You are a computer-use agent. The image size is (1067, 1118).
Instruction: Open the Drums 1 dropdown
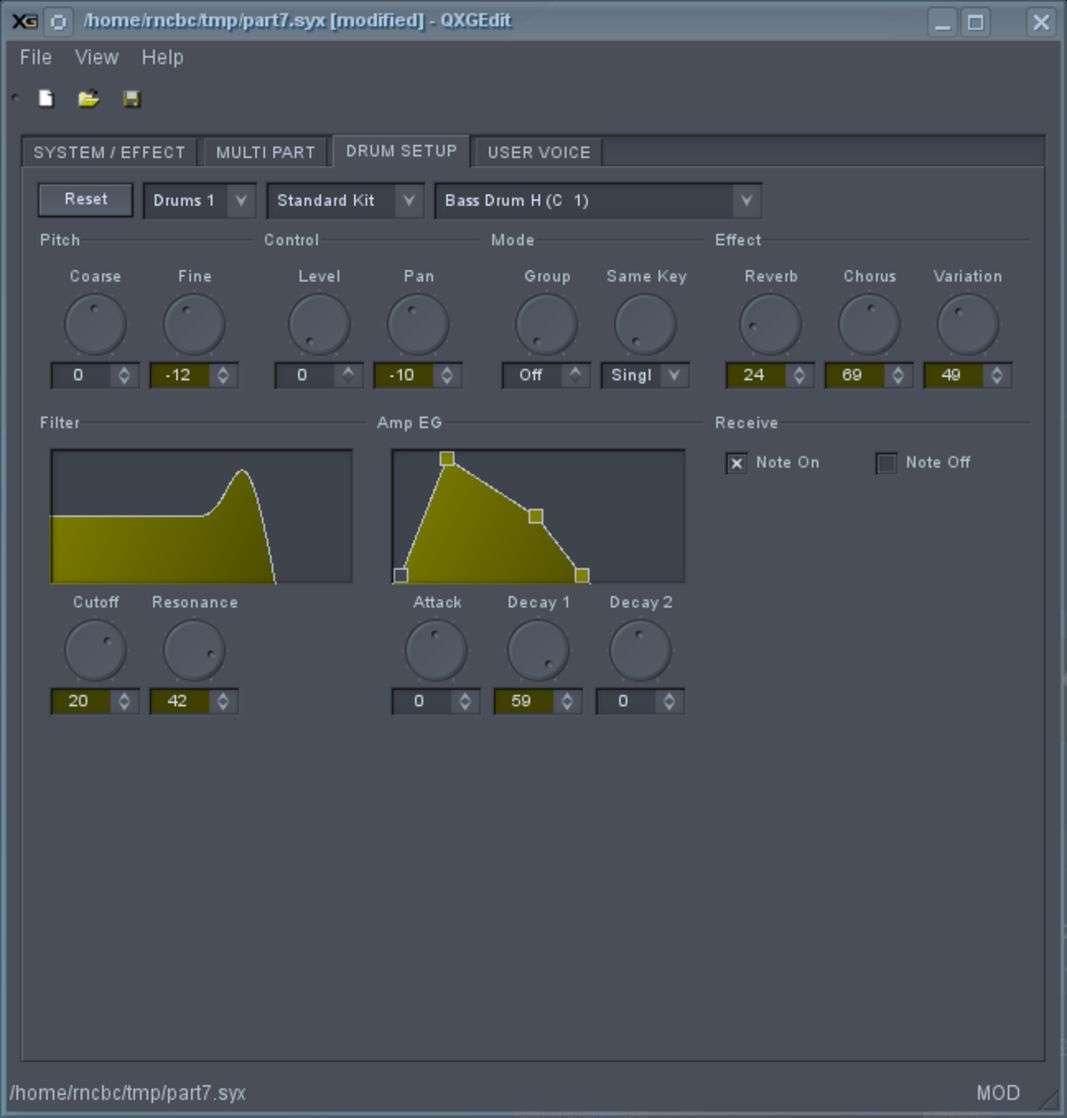(x=199, y=200)
